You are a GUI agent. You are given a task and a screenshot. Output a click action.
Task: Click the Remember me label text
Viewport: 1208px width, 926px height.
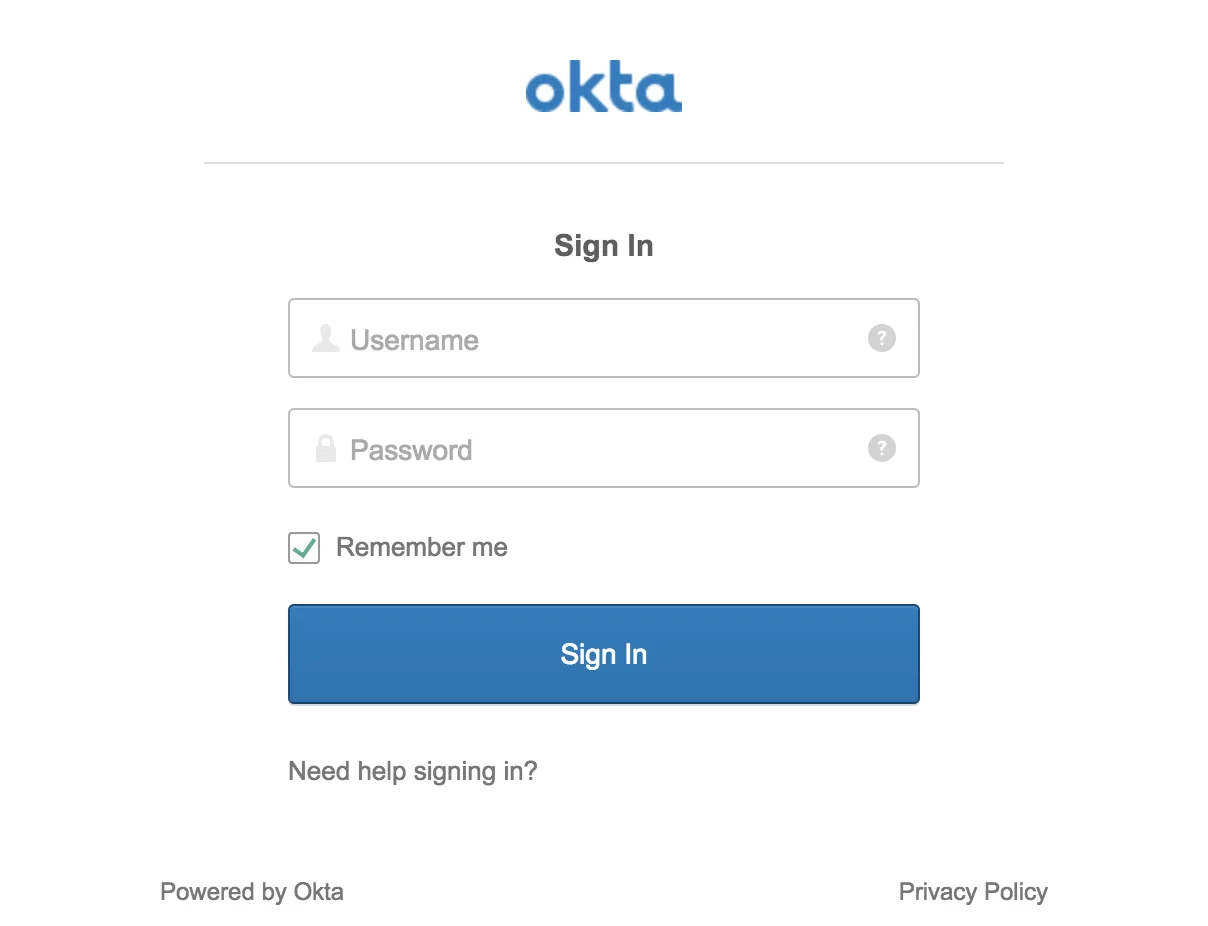click(x=422, y=547)
